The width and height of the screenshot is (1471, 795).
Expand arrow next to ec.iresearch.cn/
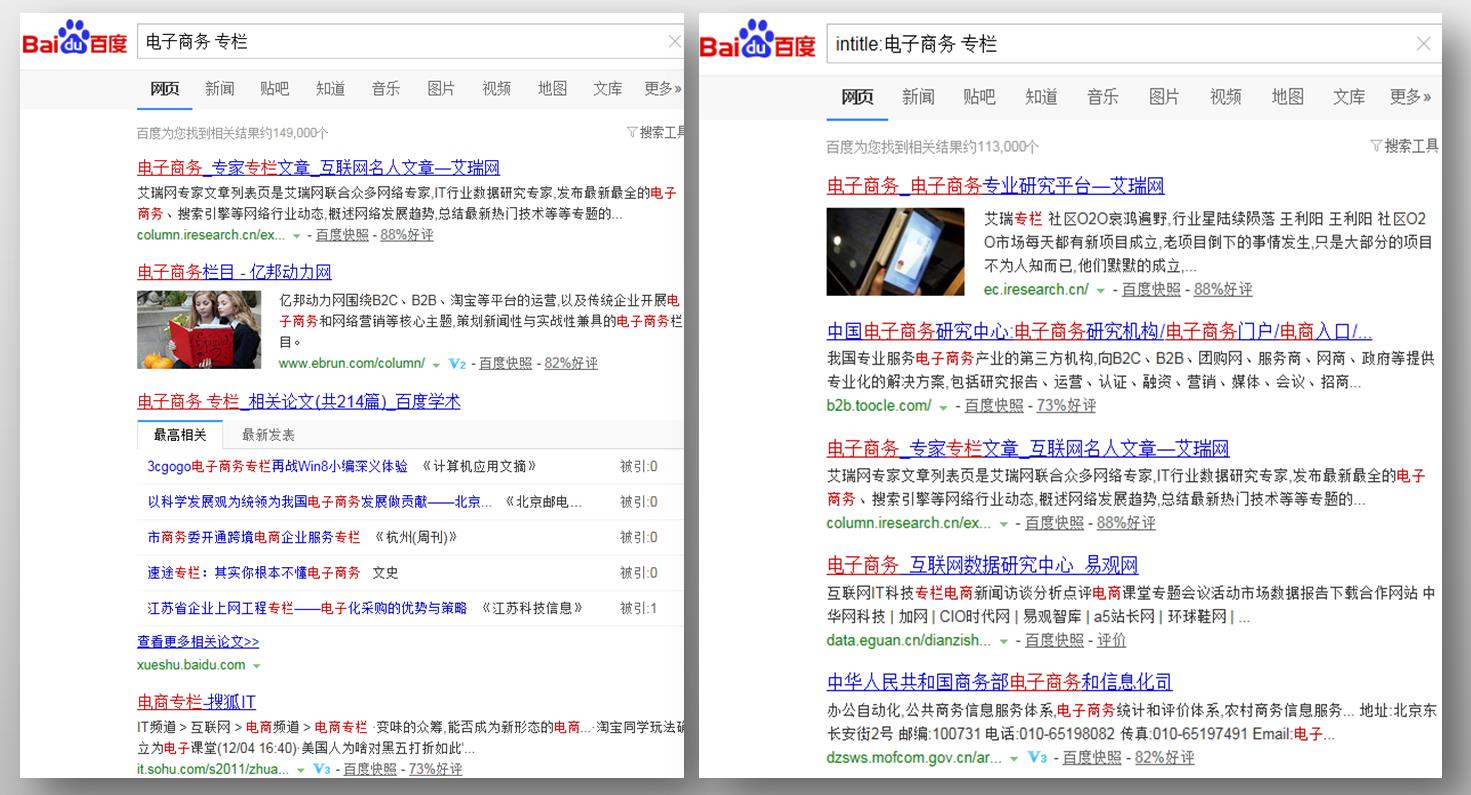click(1101, 290)
